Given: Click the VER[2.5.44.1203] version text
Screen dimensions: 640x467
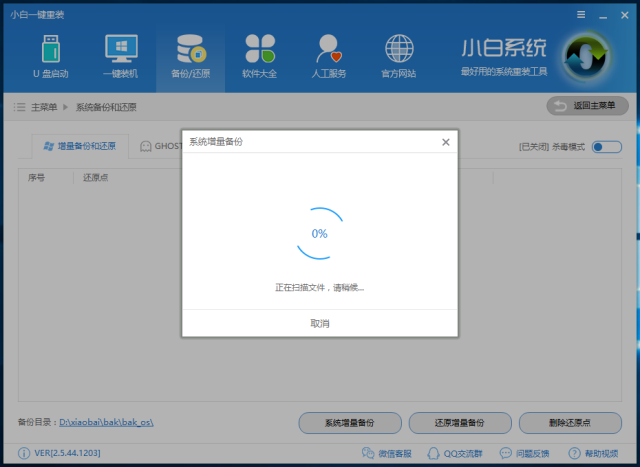Looking at the screenshot, I should coord(67,453).
